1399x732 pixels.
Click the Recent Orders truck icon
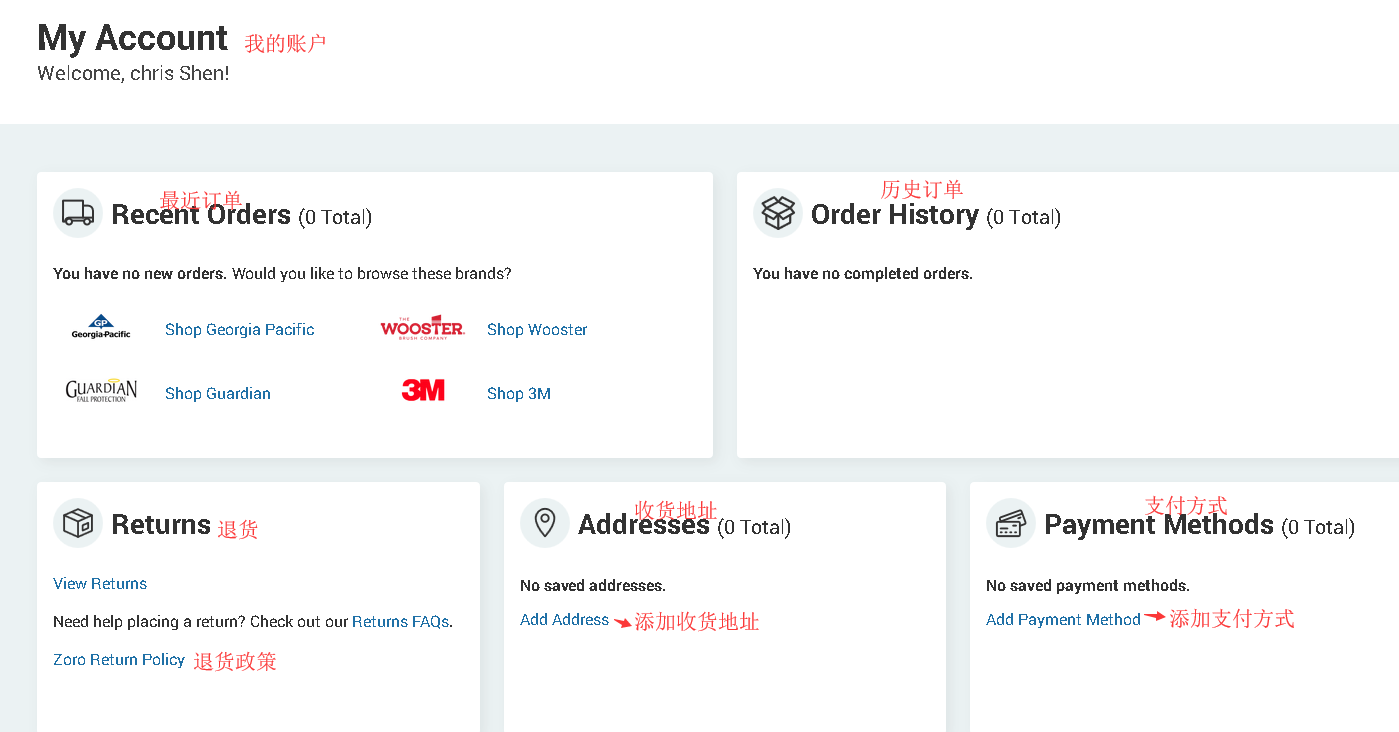click(78, 213)
